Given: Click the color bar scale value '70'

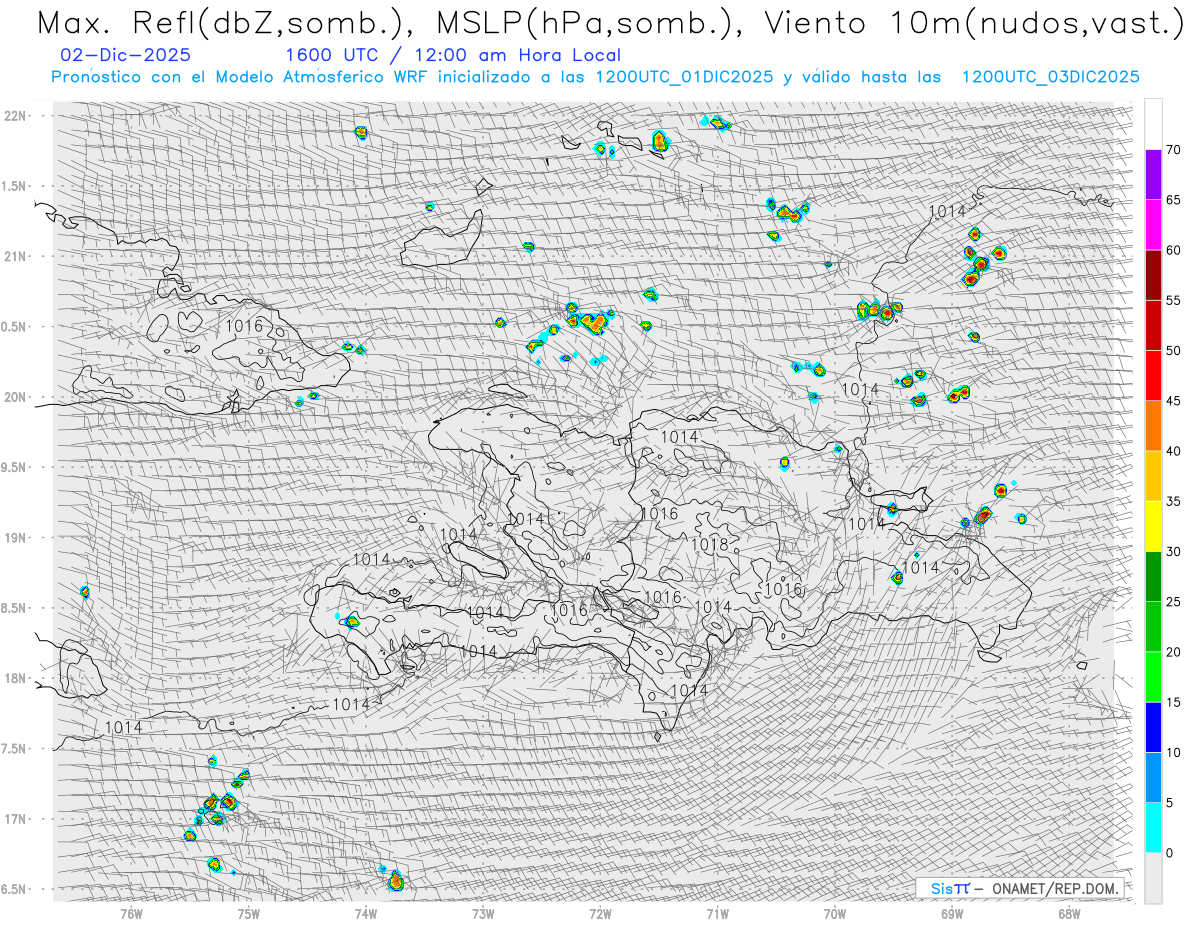Looking at the screenshot, I should coord(1174,150).
